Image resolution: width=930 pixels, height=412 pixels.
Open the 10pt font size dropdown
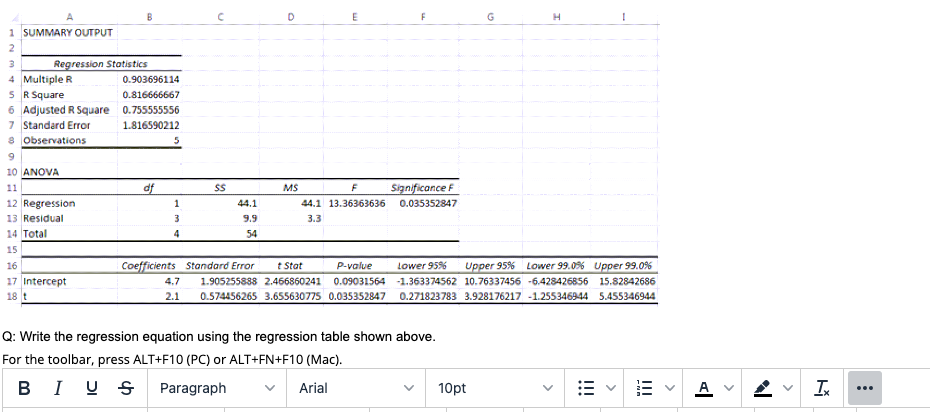point(494,388)
